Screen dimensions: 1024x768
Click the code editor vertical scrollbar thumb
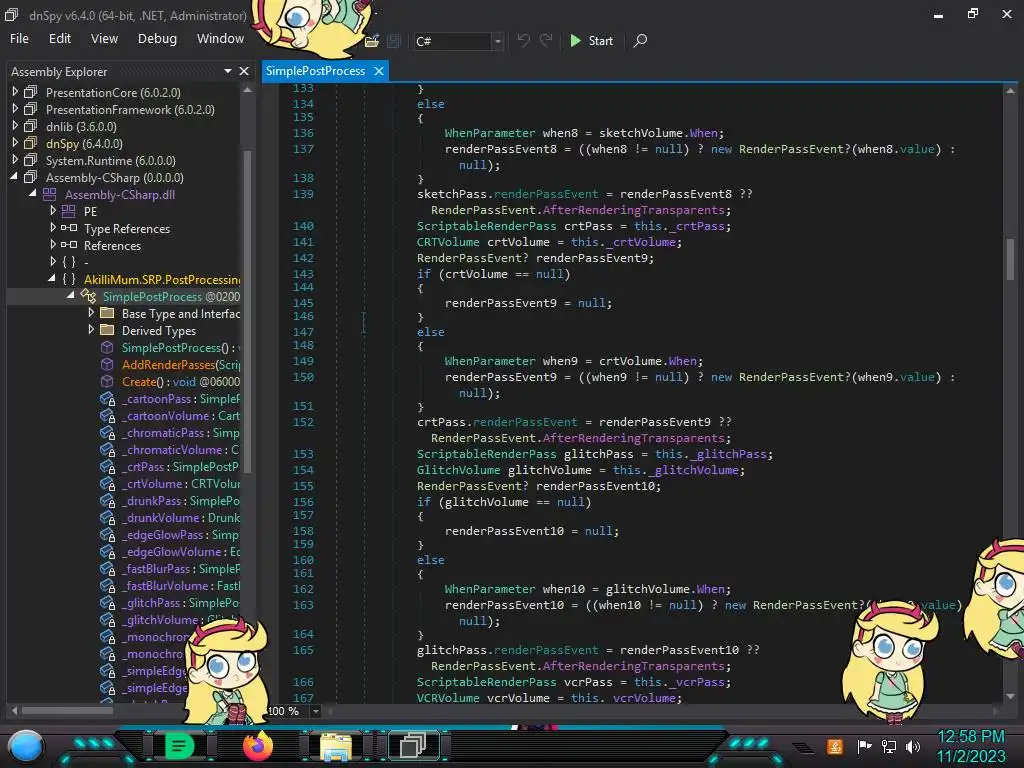click(1010, 259)
